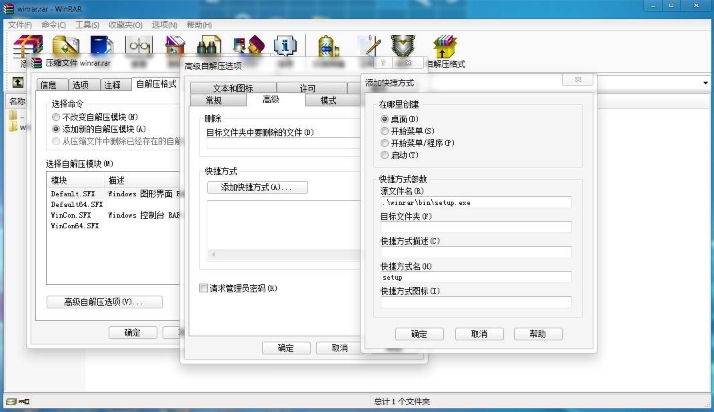Click the Protect archive shield icon
Viewport: 714px width, 412px height.
coord(403,46)
